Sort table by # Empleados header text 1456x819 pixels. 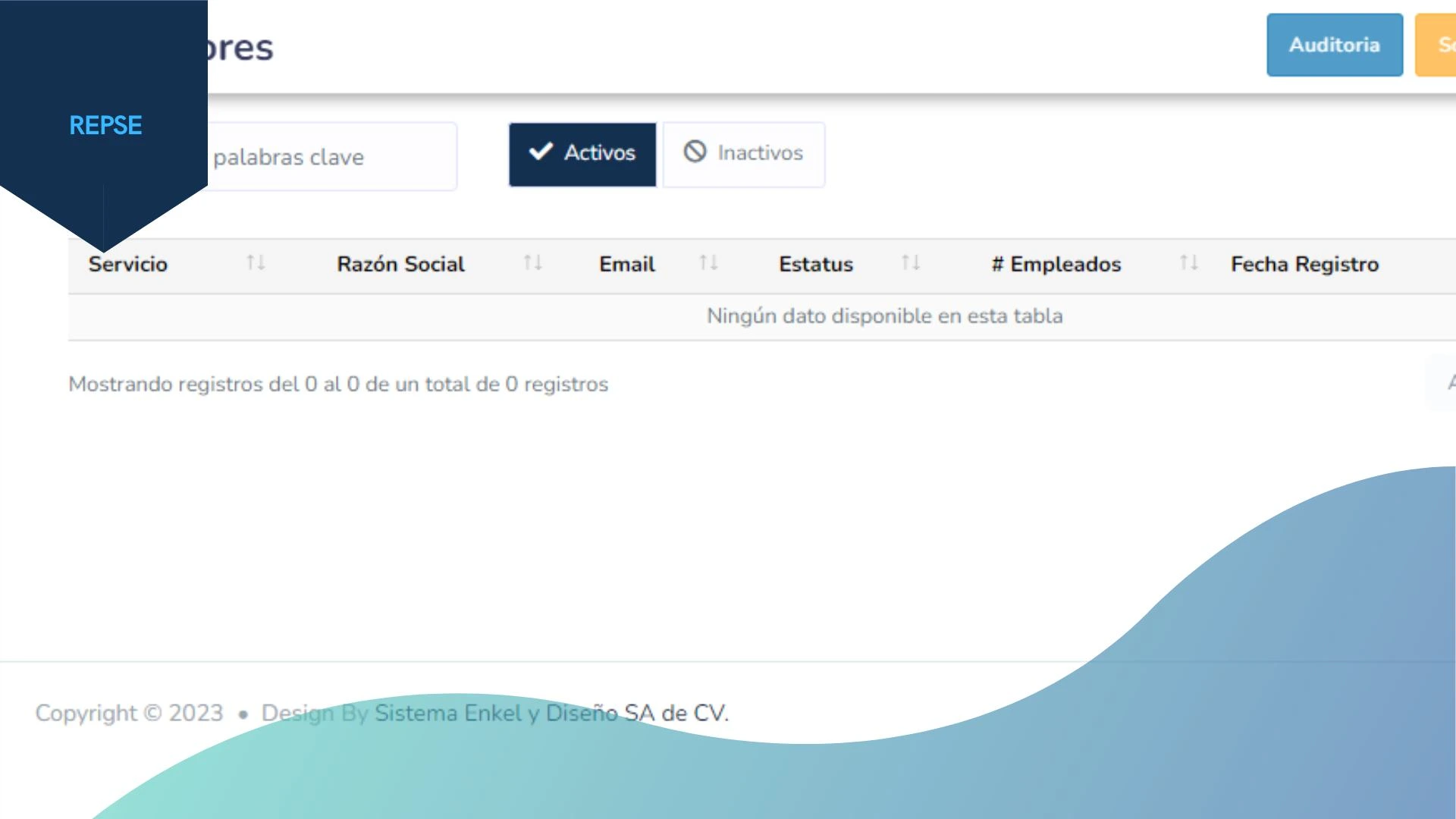tap(1056, 264)
